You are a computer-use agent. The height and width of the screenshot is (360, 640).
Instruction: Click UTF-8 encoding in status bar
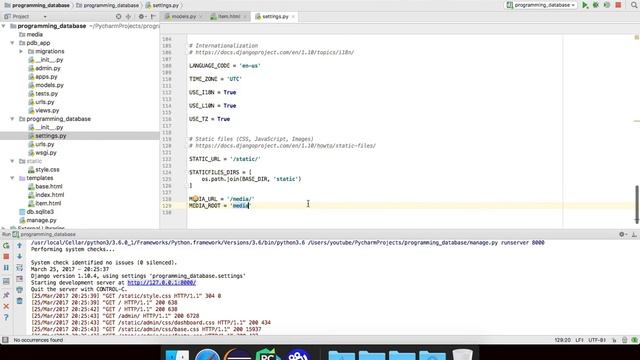(x=597, y=340)
